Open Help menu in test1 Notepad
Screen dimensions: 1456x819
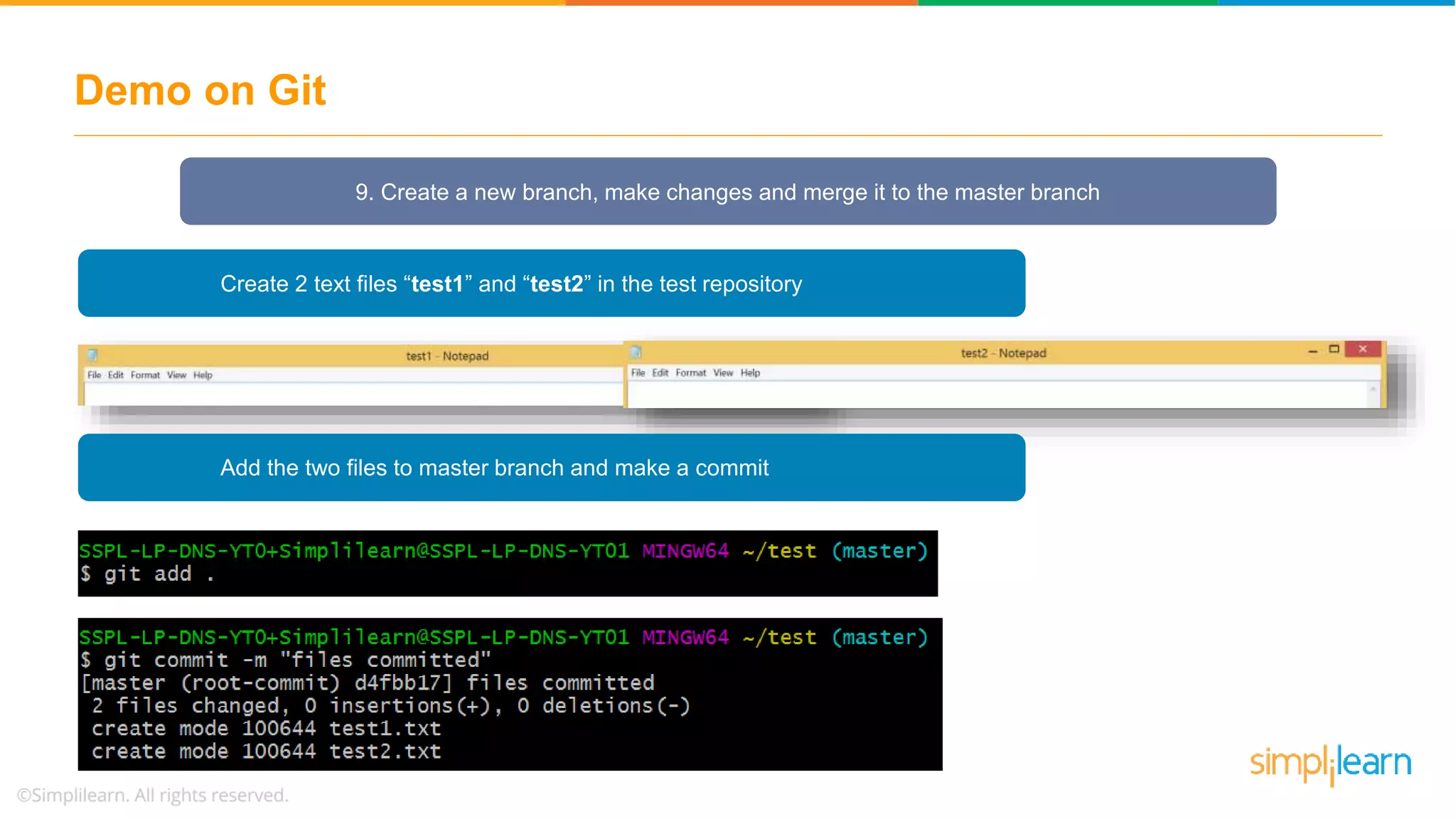pyautogui.click(x=203, y=375)
